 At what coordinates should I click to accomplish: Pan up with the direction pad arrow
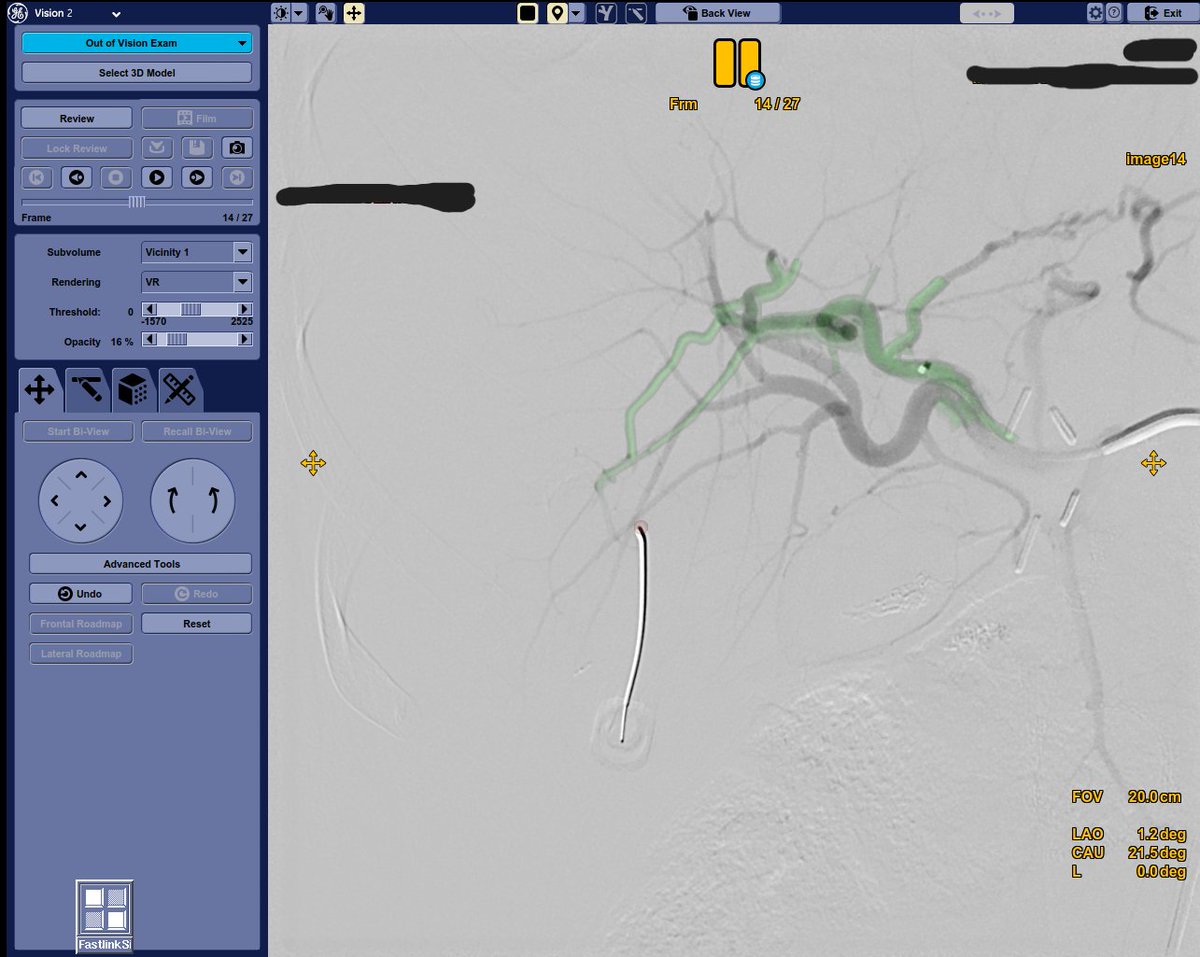coord(81,474)
